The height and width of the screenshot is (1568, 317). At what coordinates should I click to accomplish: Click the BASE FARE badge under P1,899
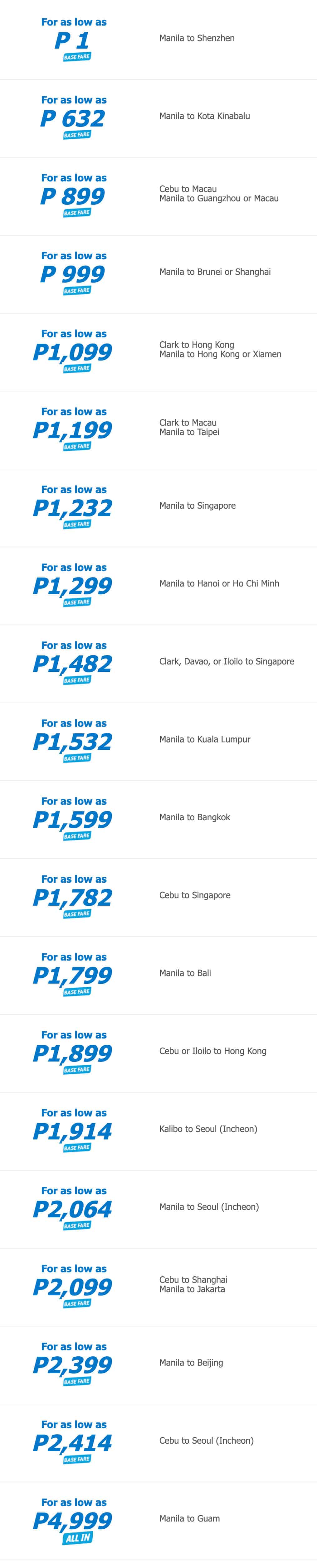(77, 1070)
